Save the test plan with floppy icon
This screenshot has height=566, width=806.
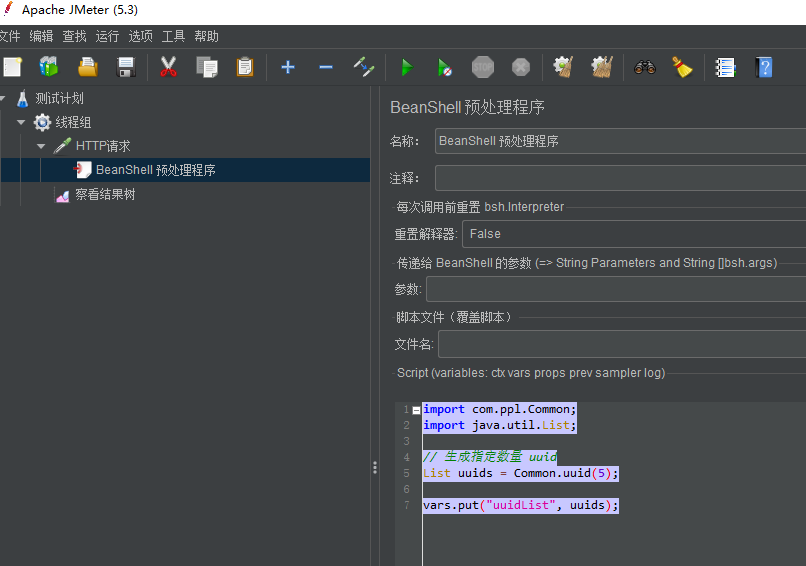[x=126, y=67]
